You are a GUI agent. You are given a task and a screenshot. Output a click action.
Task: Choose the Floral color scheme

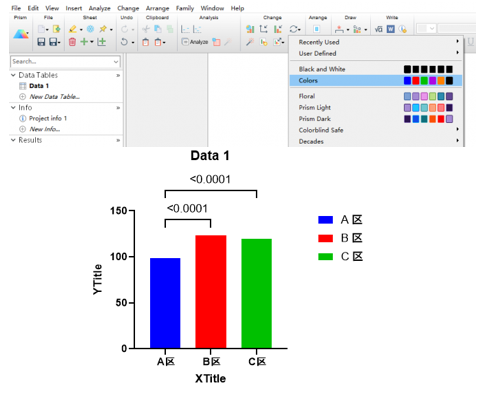click(x=376, y=96)
